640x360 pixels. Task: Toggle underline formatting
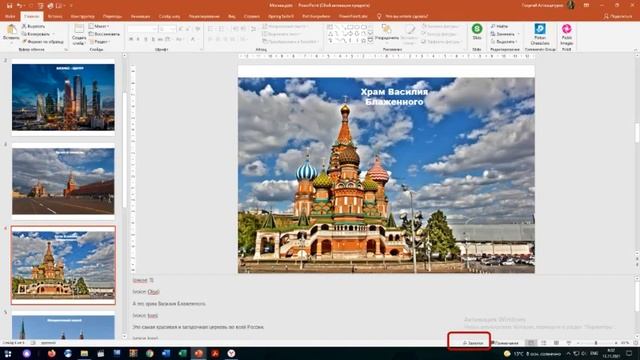pyautogui.click(x=146, y=39)
